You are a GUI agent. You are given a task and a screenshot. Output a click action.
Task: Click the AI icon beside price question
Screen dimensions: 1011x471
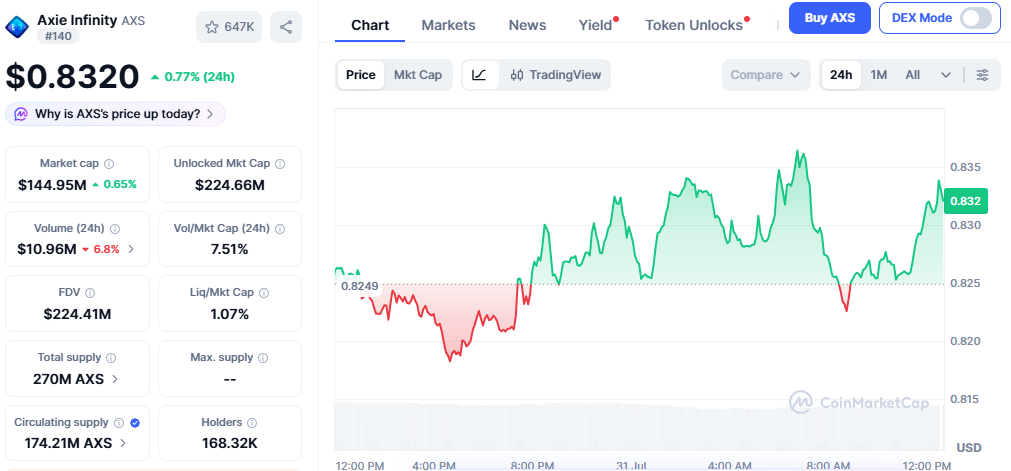pos(21,114)
